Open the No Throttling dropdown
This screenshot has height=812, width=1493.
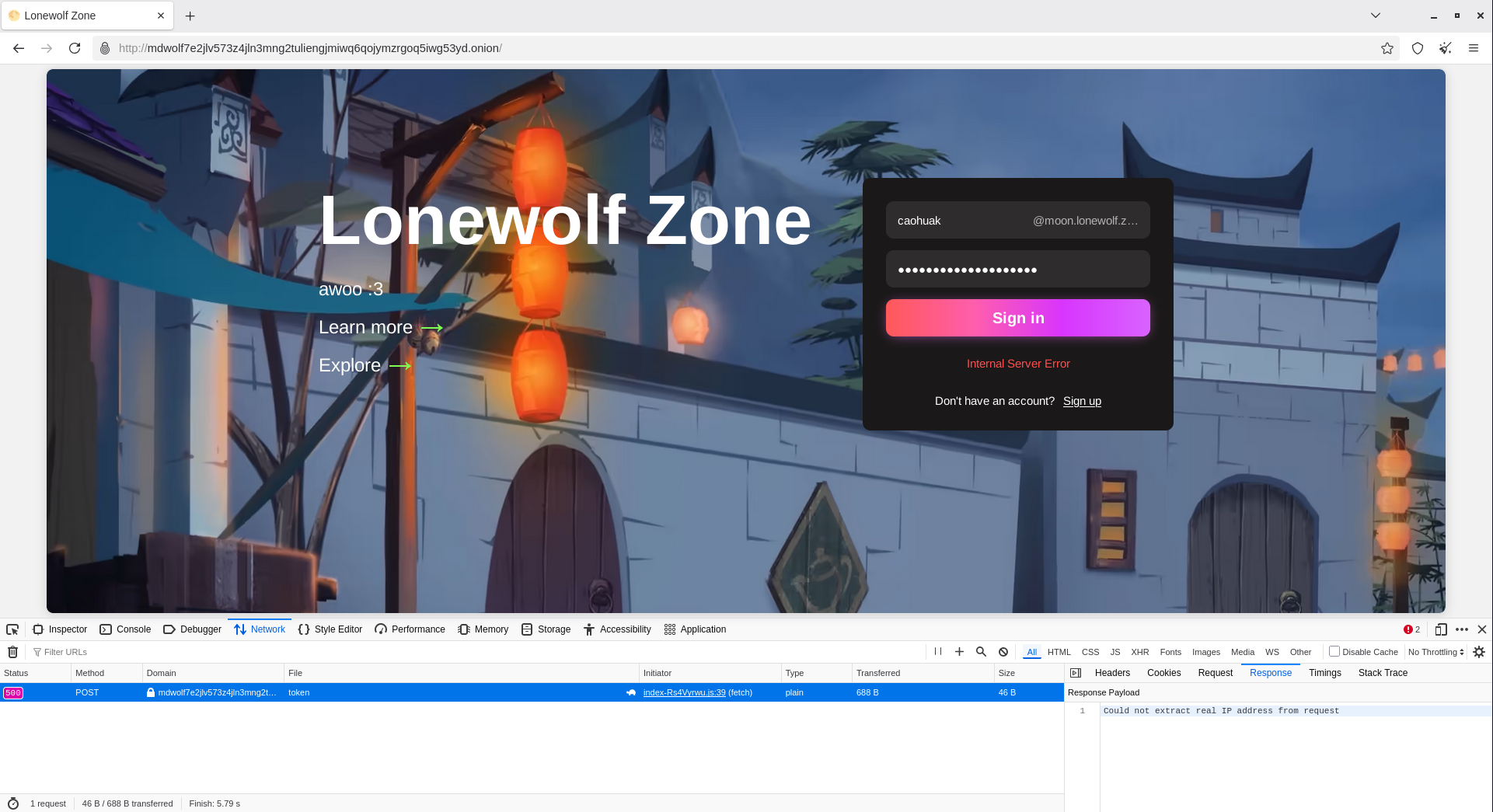point(1435,652)
